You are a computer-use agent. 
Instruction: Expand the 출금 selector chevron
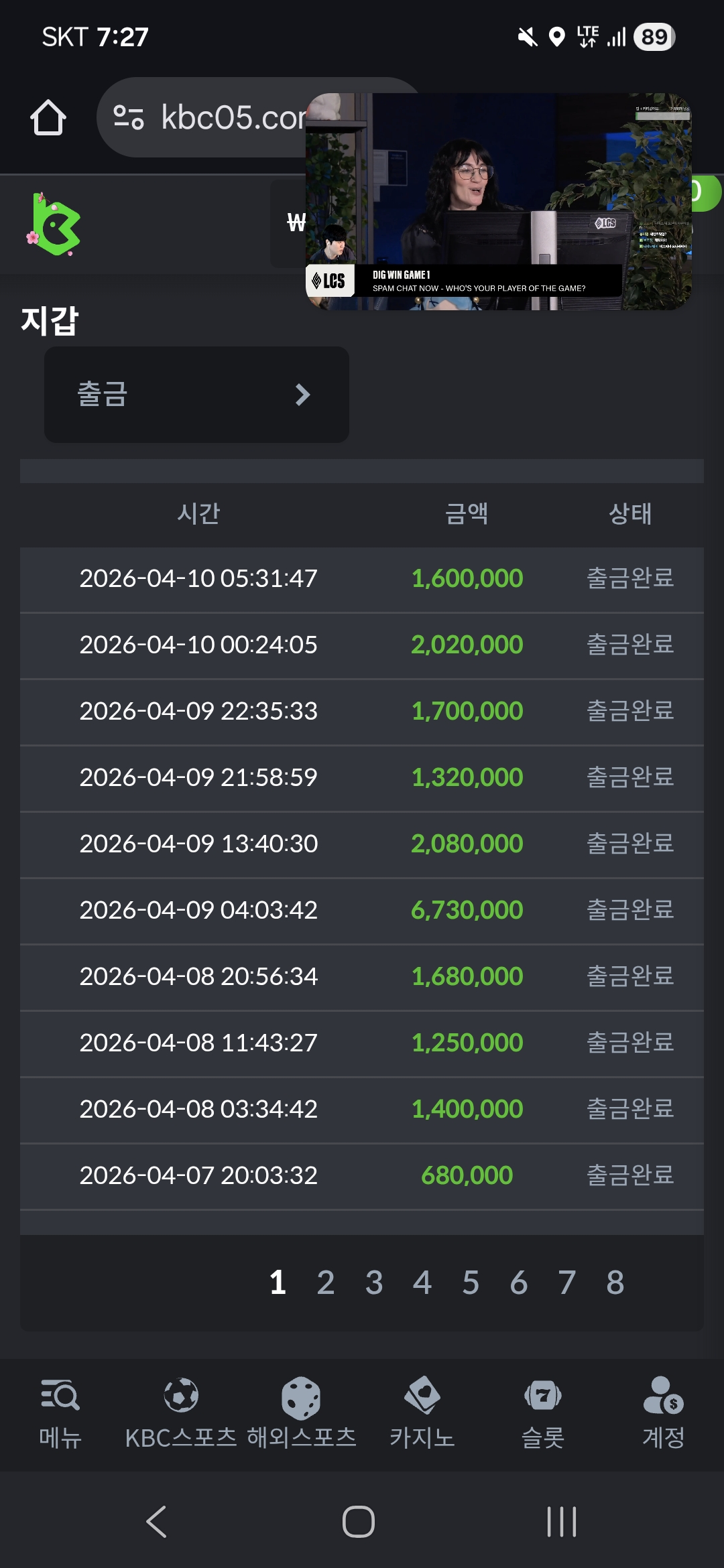[302, 395]
